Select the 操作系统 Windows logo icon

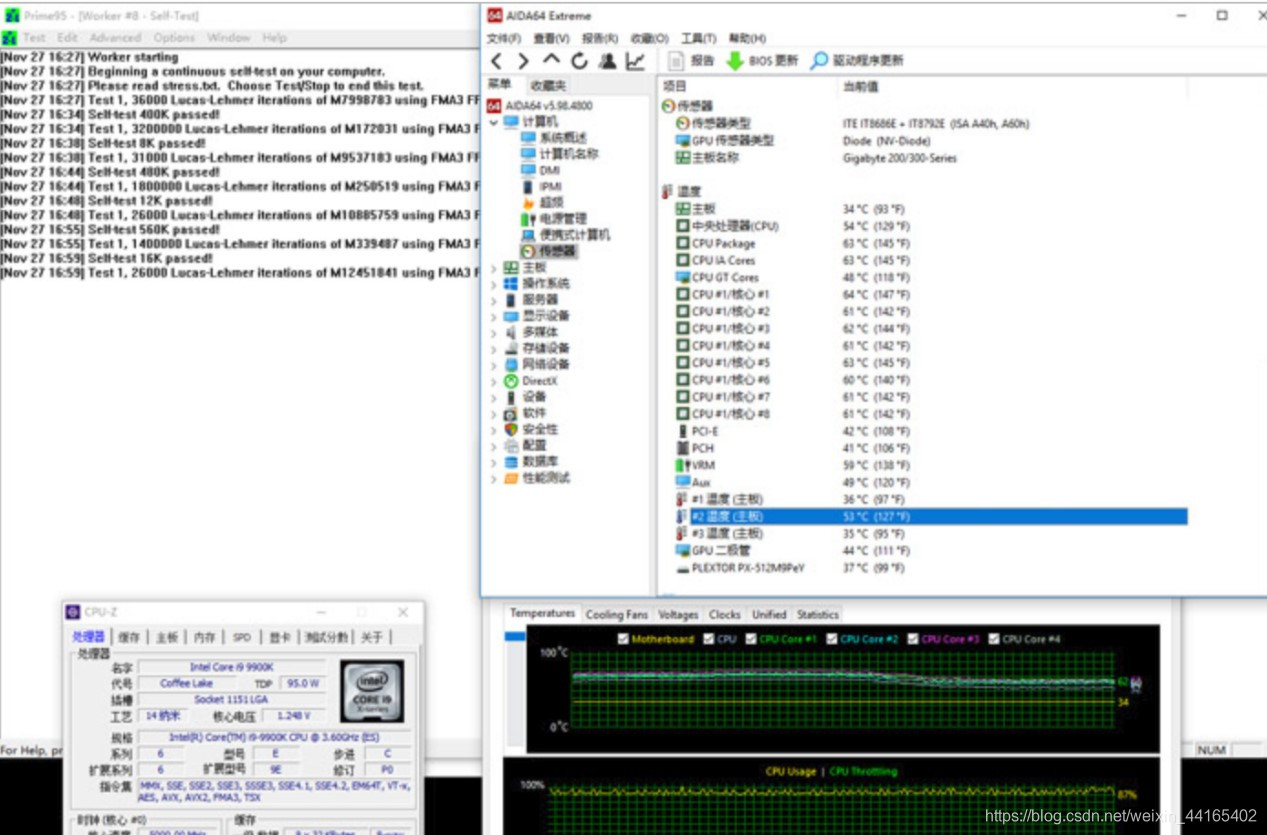(511, 284)
